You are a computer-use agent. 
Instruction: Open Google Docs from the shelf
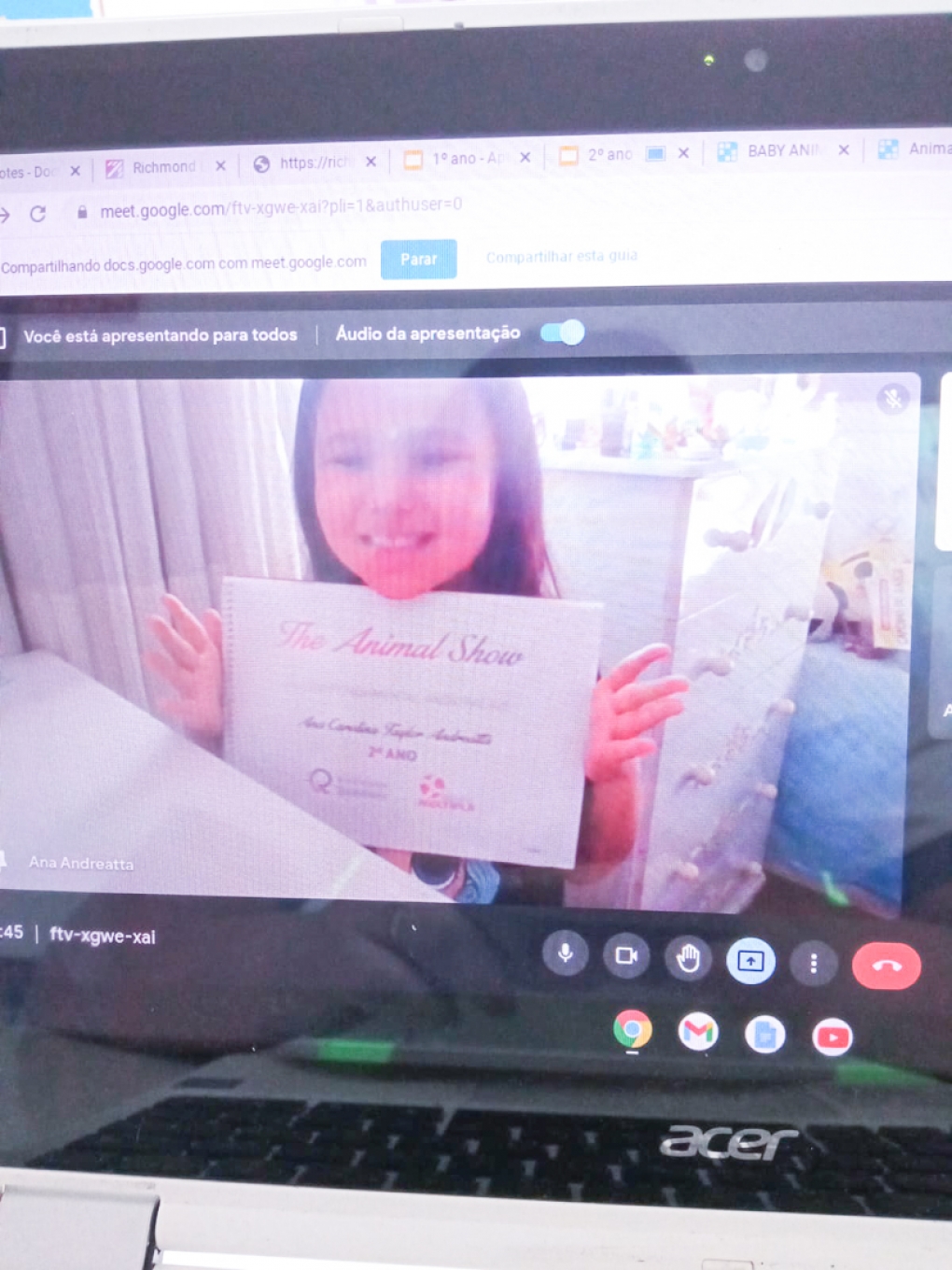[764, 1035]
